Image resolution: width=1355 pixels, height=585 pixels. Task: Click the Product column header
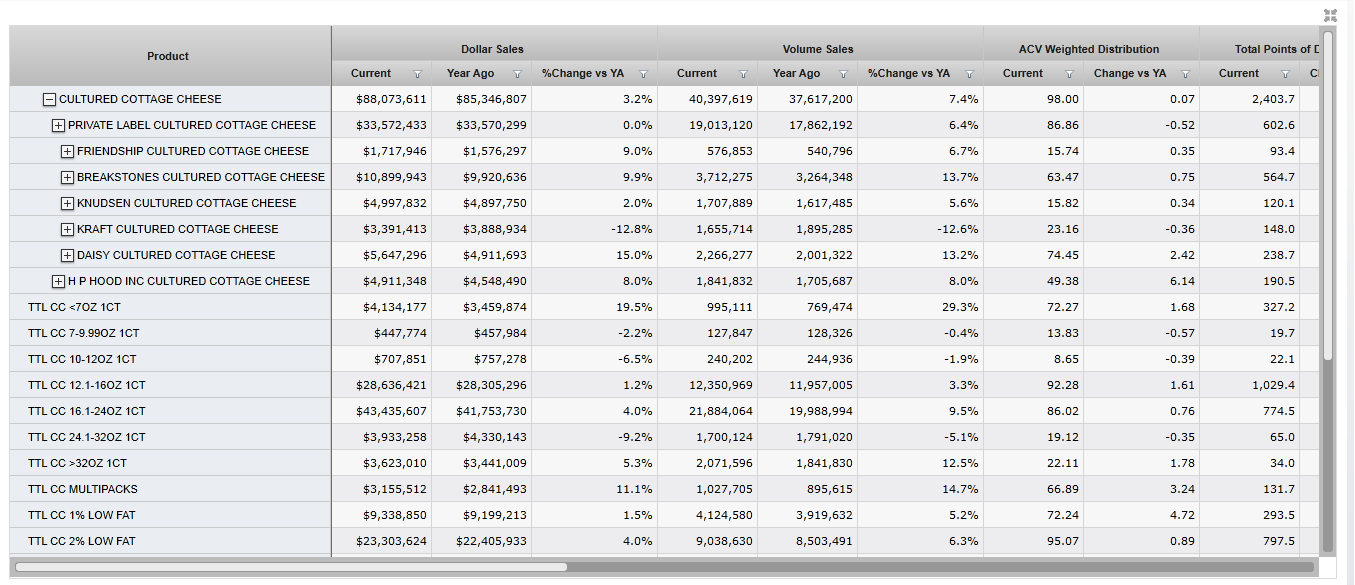168,56
